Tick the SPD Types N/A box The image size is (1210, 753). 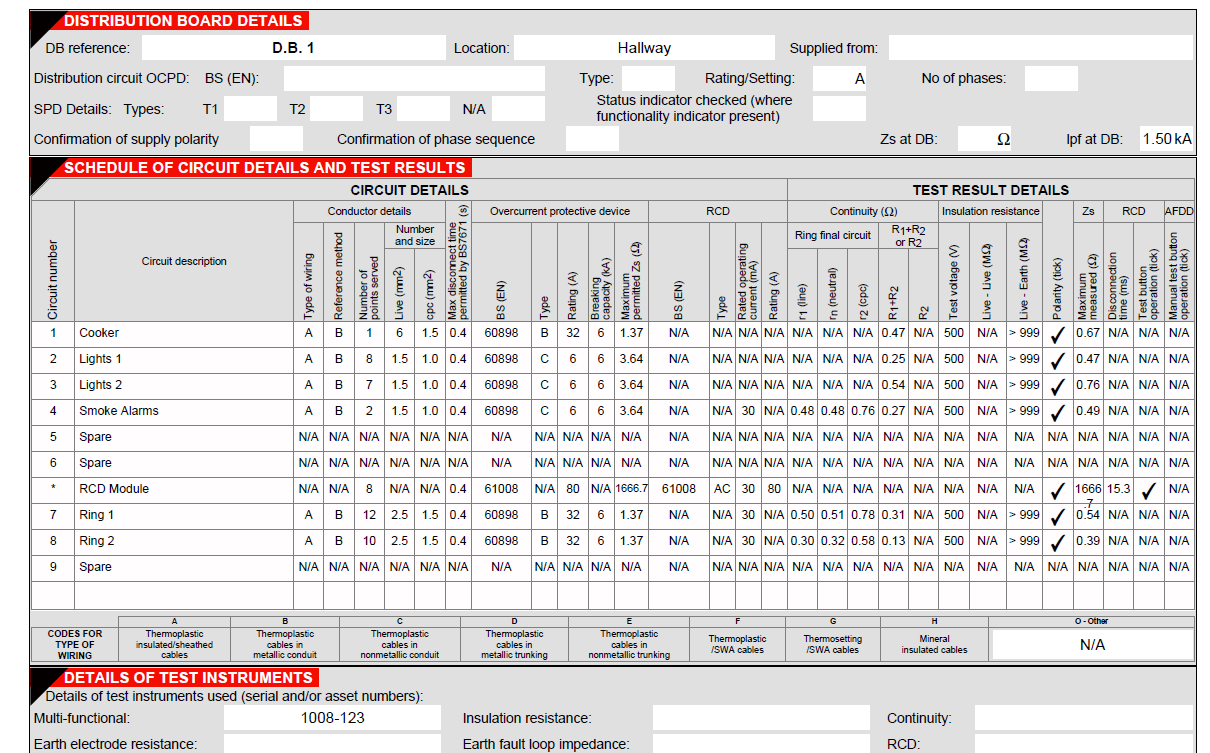pyautogui.click(x=518, y=109)
